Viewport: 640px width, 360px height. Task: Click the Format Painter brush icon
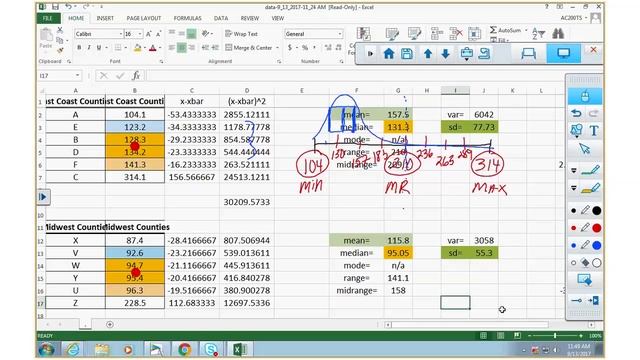tap(60, 51)
